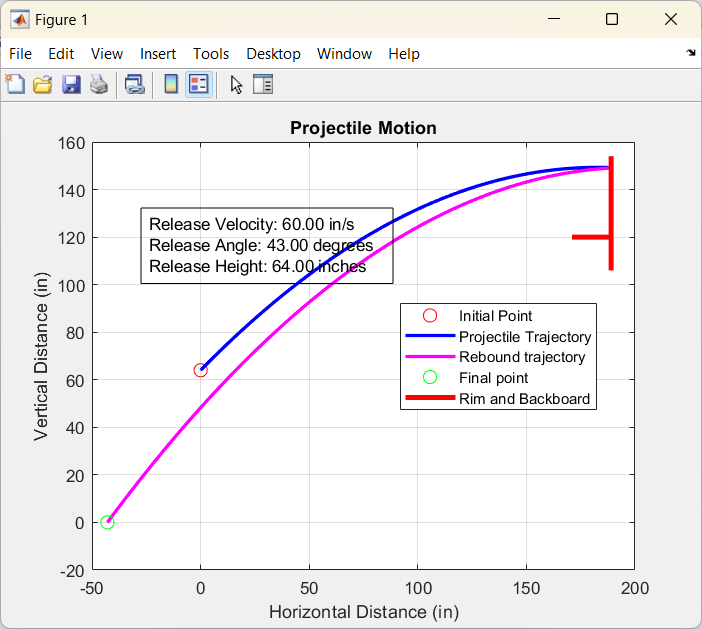Click the red Initial Point circle marker
Screen dimensions: 702x629
tap(201, 370)
